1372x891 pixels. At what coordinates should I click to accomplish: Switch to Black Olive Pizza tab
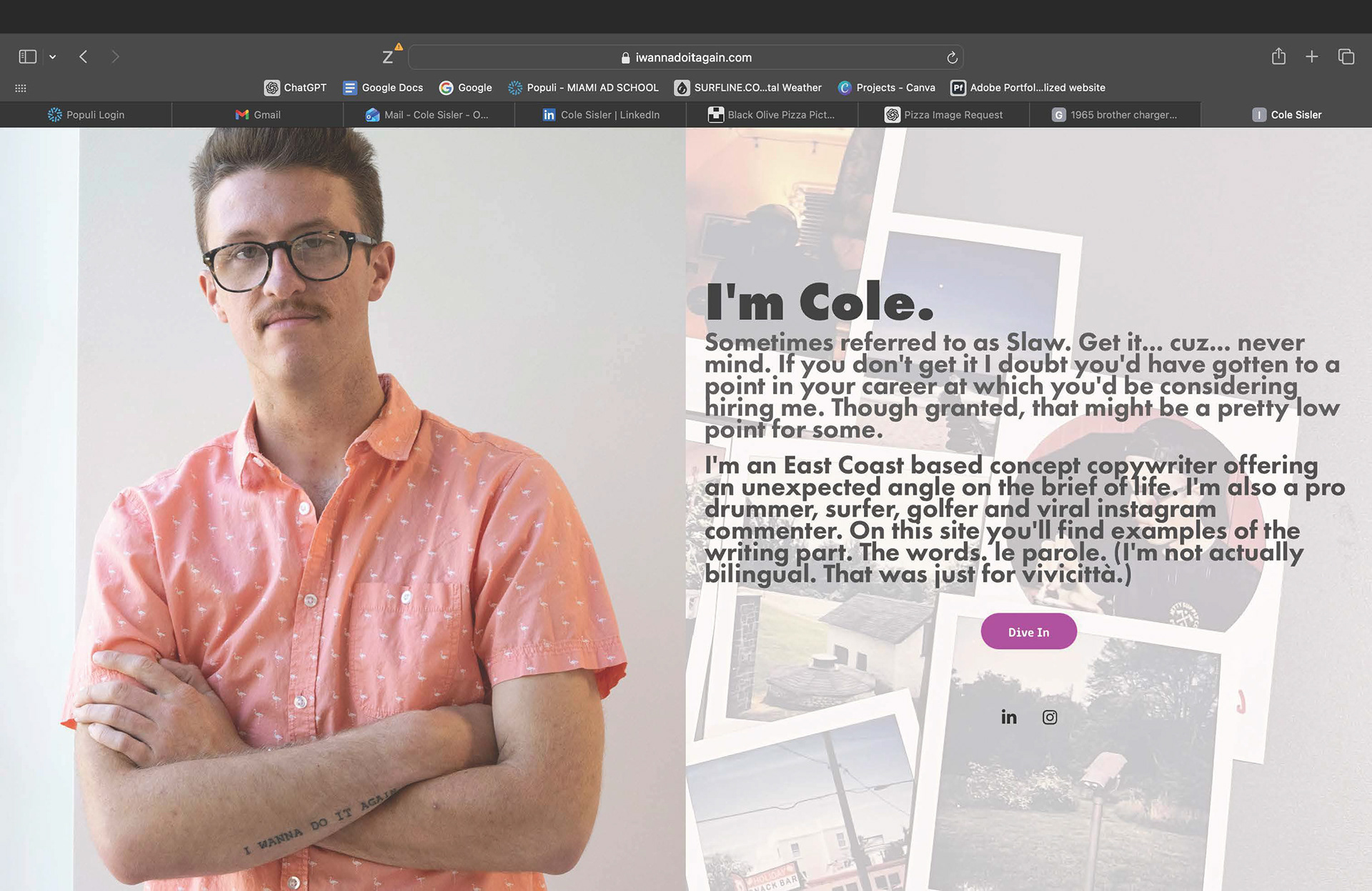[x=772, y=114]
